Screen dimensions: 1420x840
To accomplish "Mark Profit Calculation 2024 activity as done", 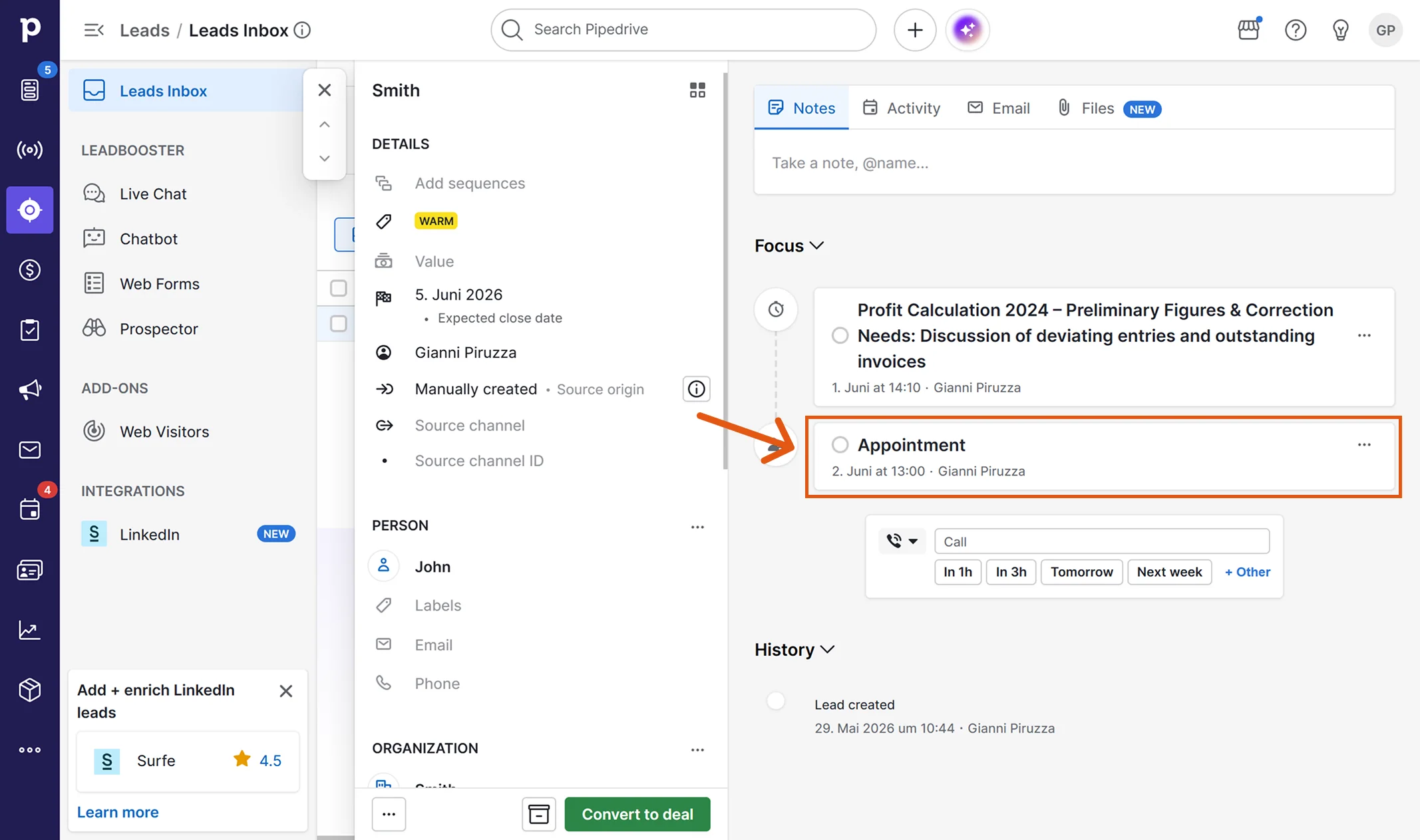I will click(x=840, y=335).
